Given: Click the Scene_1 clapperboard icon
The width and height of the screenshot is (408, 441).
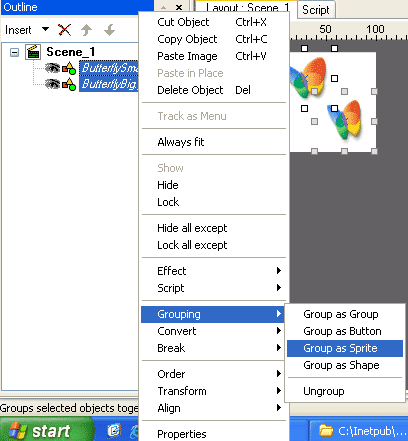Looking at the screenshot, I should [33, 52].
